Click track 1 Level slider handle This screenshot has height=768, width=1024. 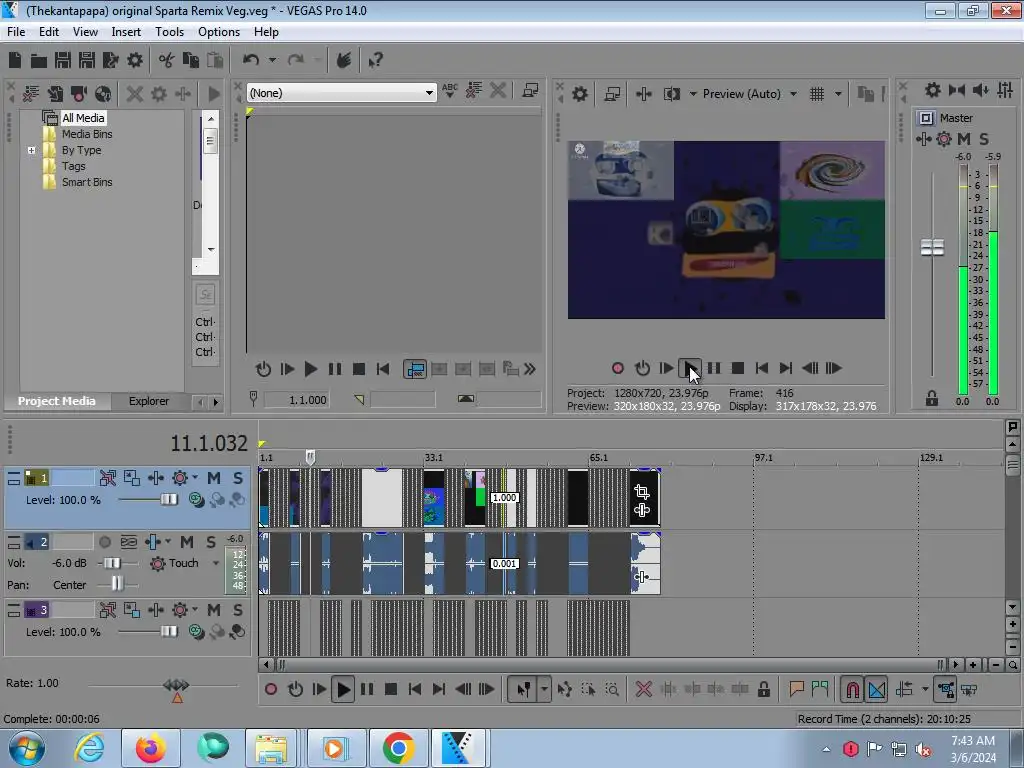pyautogui.click(x=169, y=500)
